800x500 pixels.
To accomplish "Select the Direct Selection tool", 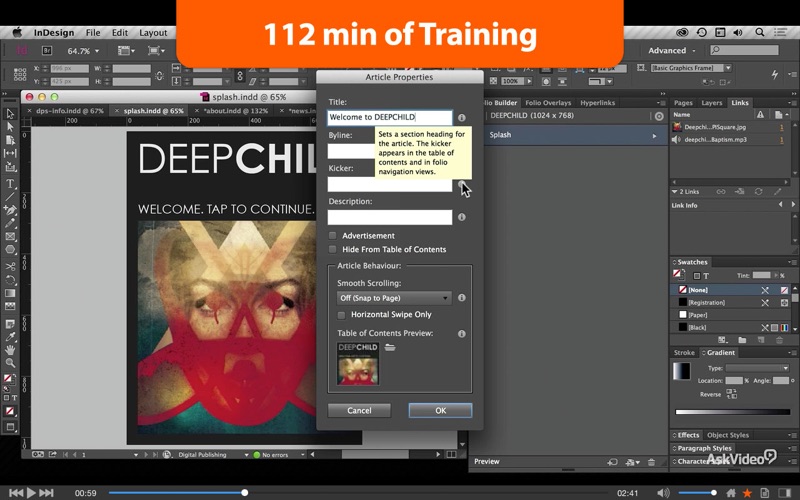I will [x=10, y=127].
